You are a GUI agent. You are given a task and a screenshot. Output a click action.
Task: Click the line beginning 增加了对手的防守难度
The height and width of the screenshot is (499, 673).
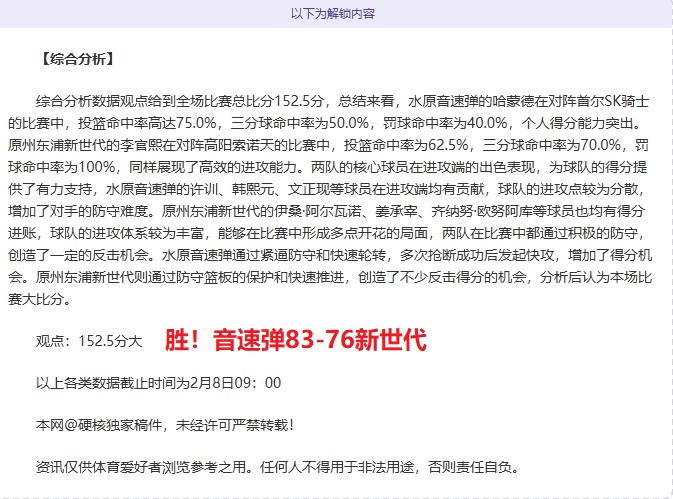326,211
